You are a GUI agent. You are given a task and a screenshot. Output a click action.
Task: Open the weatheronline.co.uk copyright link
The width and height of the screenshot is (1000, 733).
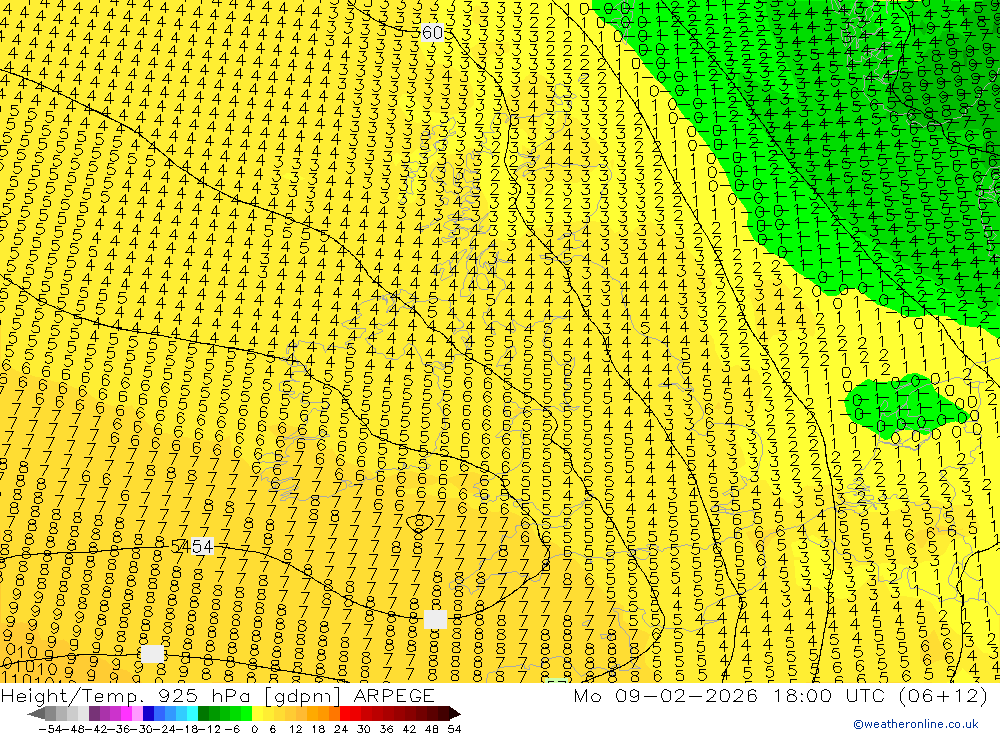(x=916, y=724)
